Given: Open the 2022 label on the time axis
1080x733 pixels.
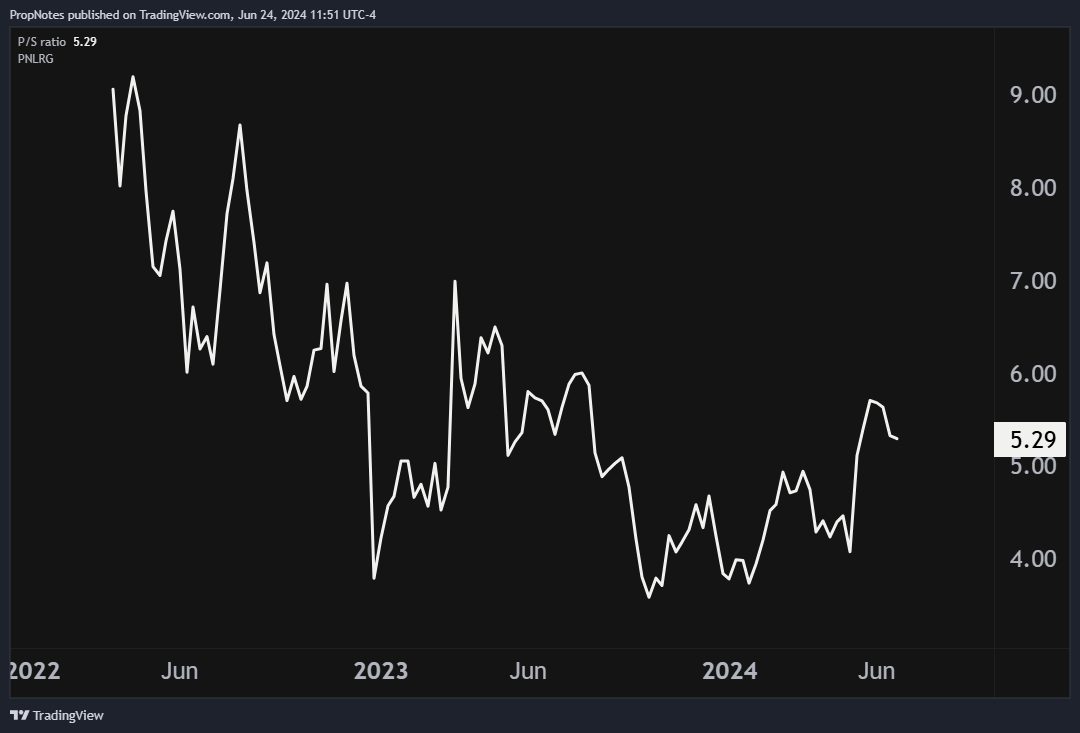Looking at the screenshot, I should coord(35,671).
